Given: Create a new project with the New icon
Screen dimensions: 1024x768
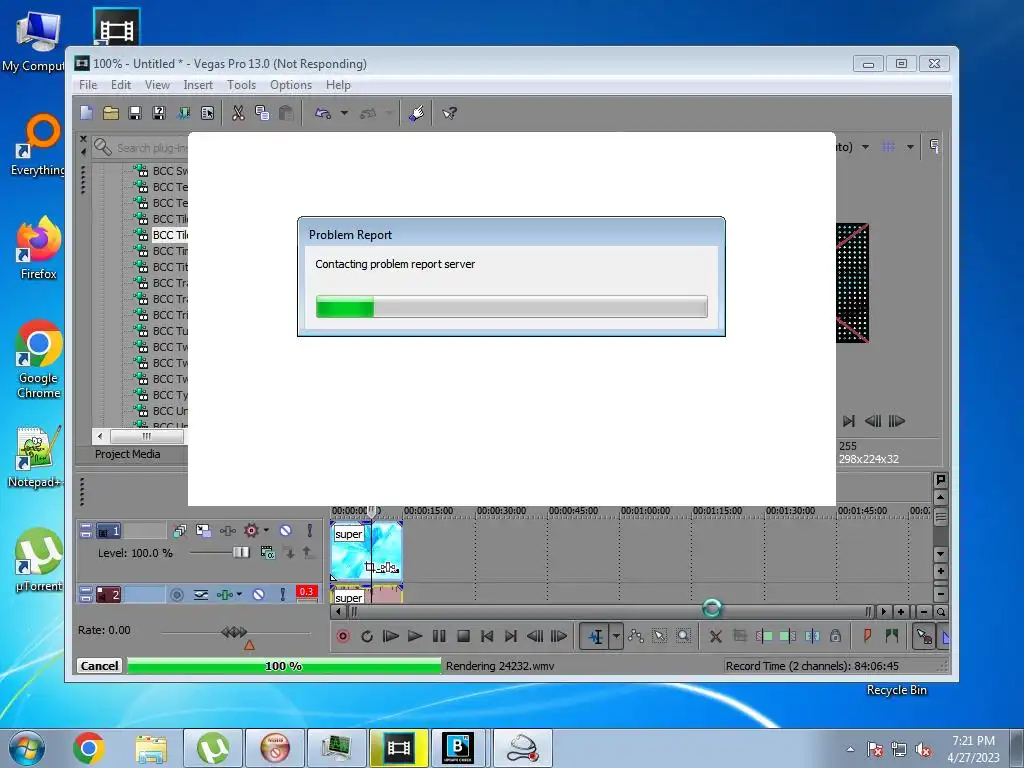Looking at the screenshot, I should click(86, 113).
